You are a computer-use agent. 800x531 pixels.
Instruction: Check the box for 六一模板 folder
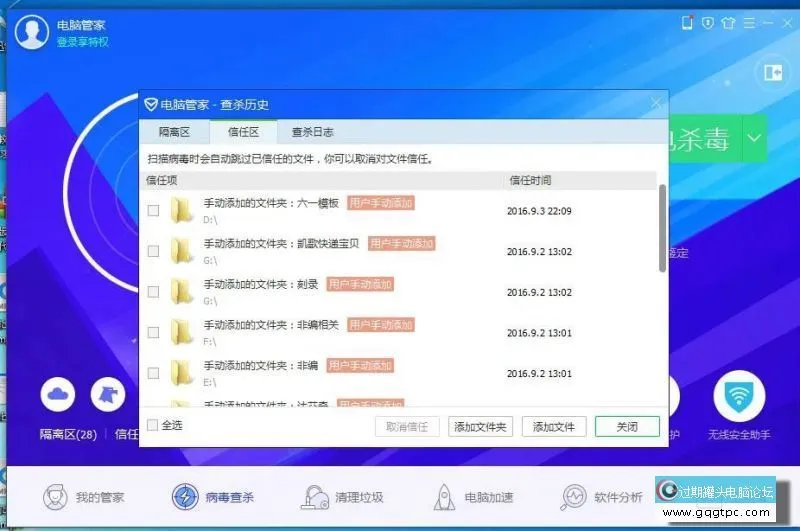pyautogui.click(x=153, y=210)
